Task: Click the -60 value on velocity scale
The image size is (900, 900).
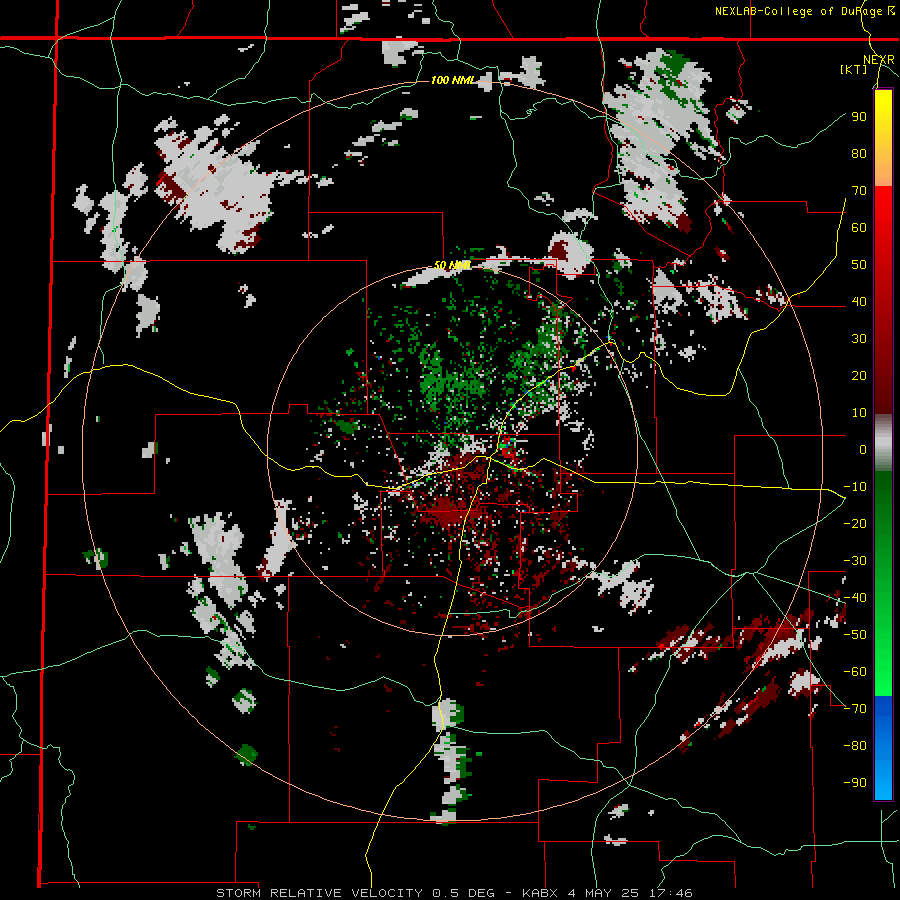Action: pos(855,672)
